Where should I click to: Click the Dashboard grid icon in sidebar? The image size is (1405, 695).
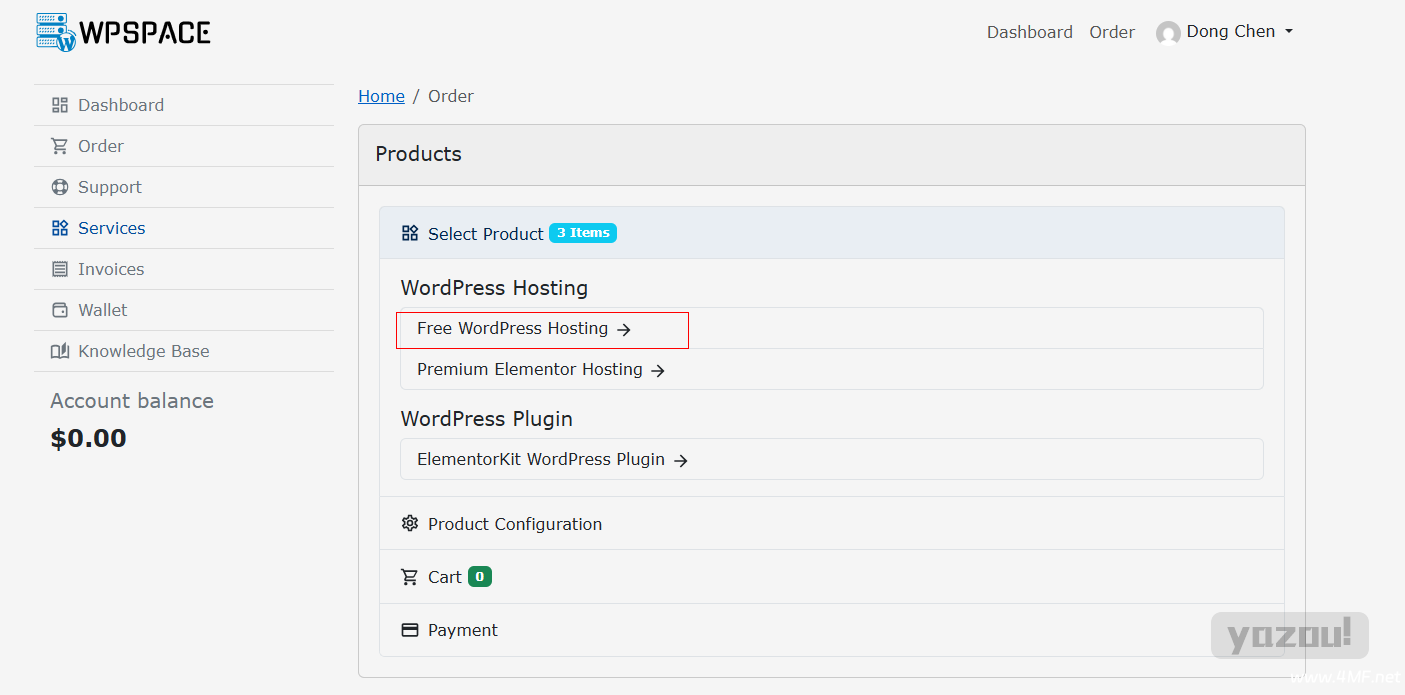tap(60, 105)
